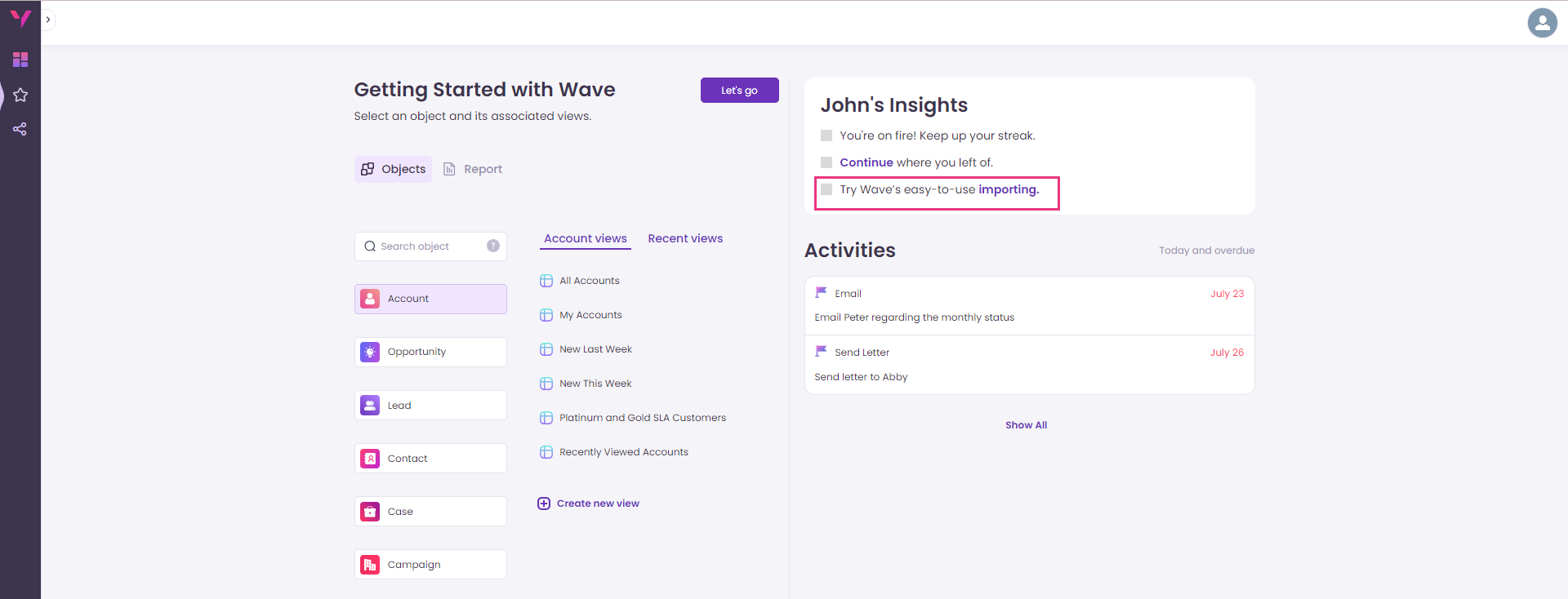Viewport: 1568px width, 599px height.
Task: Click the Campaign building icon
Action: (x=370, y=564)
